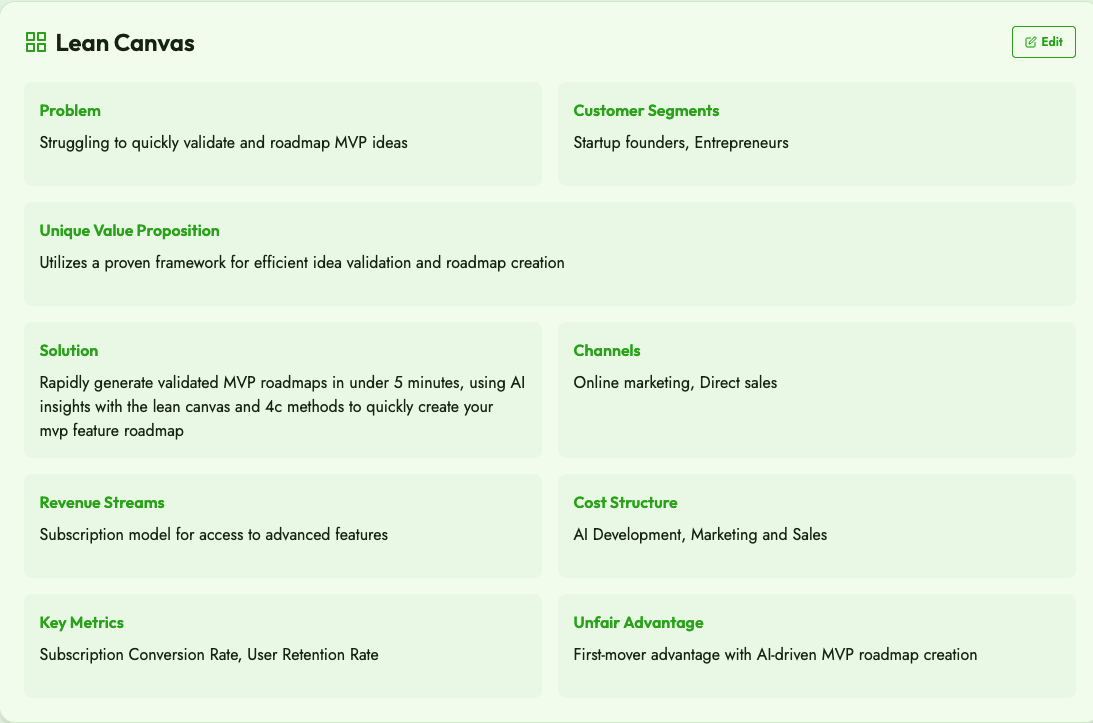Open the Unique Value Proposition card
Screen dimensions: 1093x723
pos(550,254)
